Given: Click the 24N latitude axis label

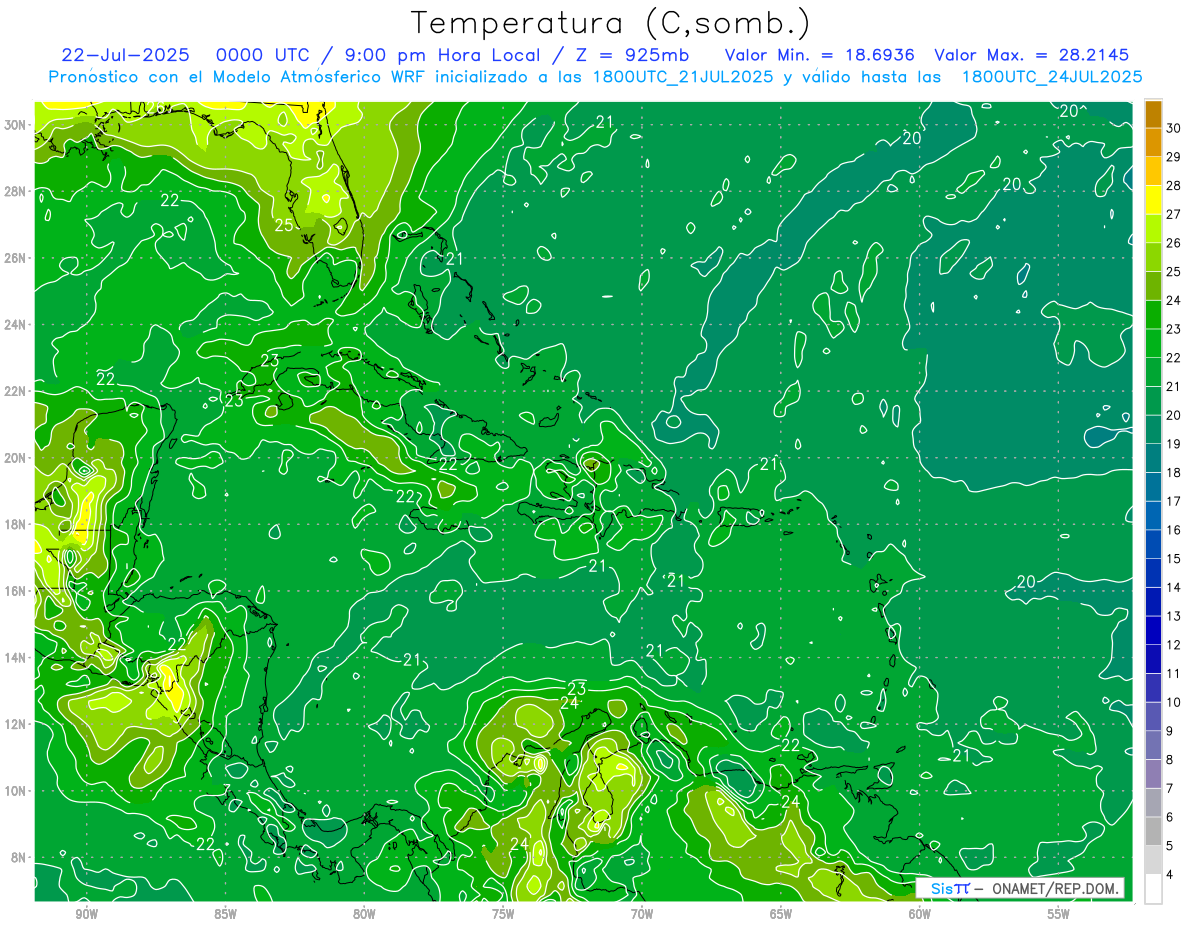Looking at the screenshot, I should coord(15,325).
